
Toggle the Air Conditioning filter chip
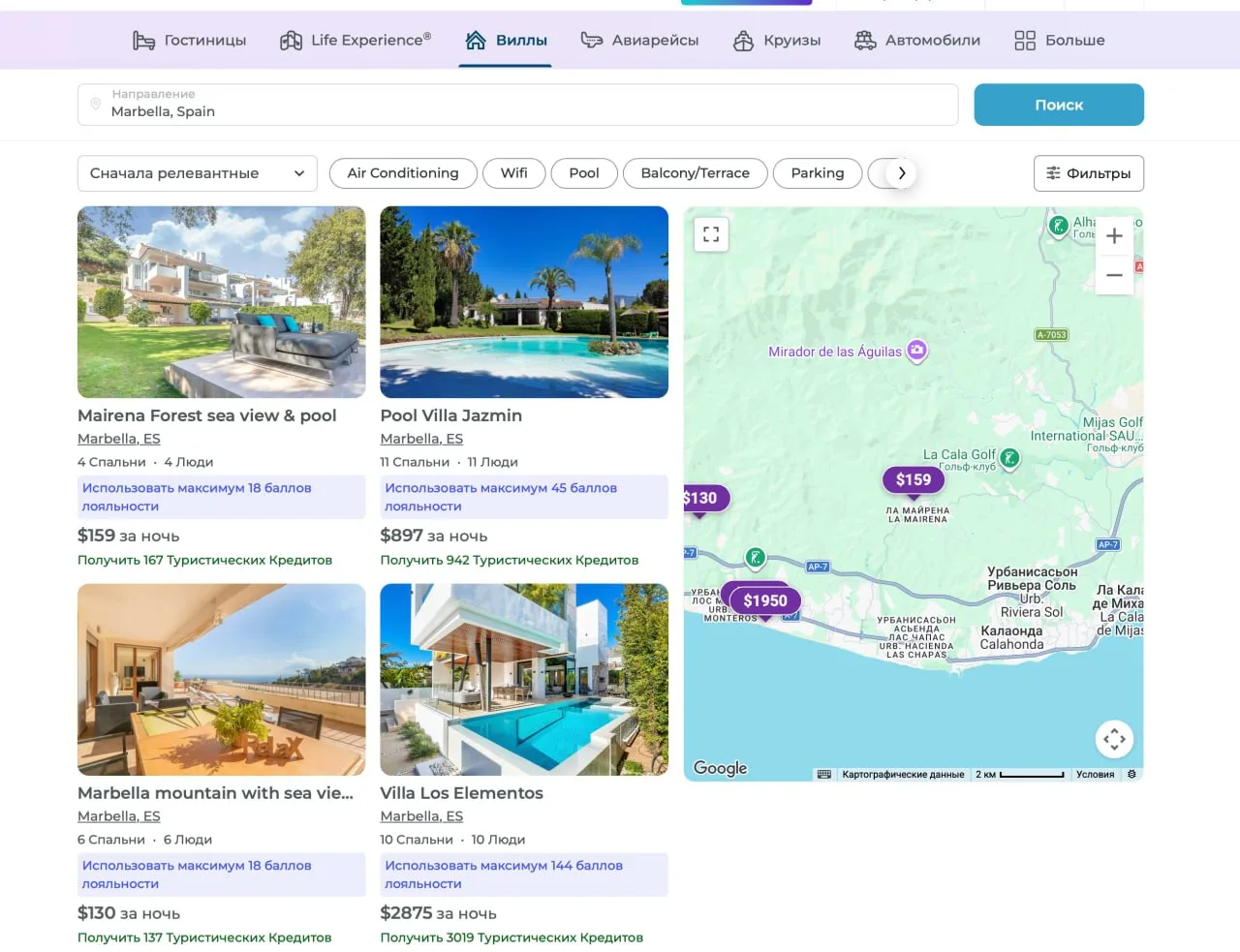pos(403,173)
